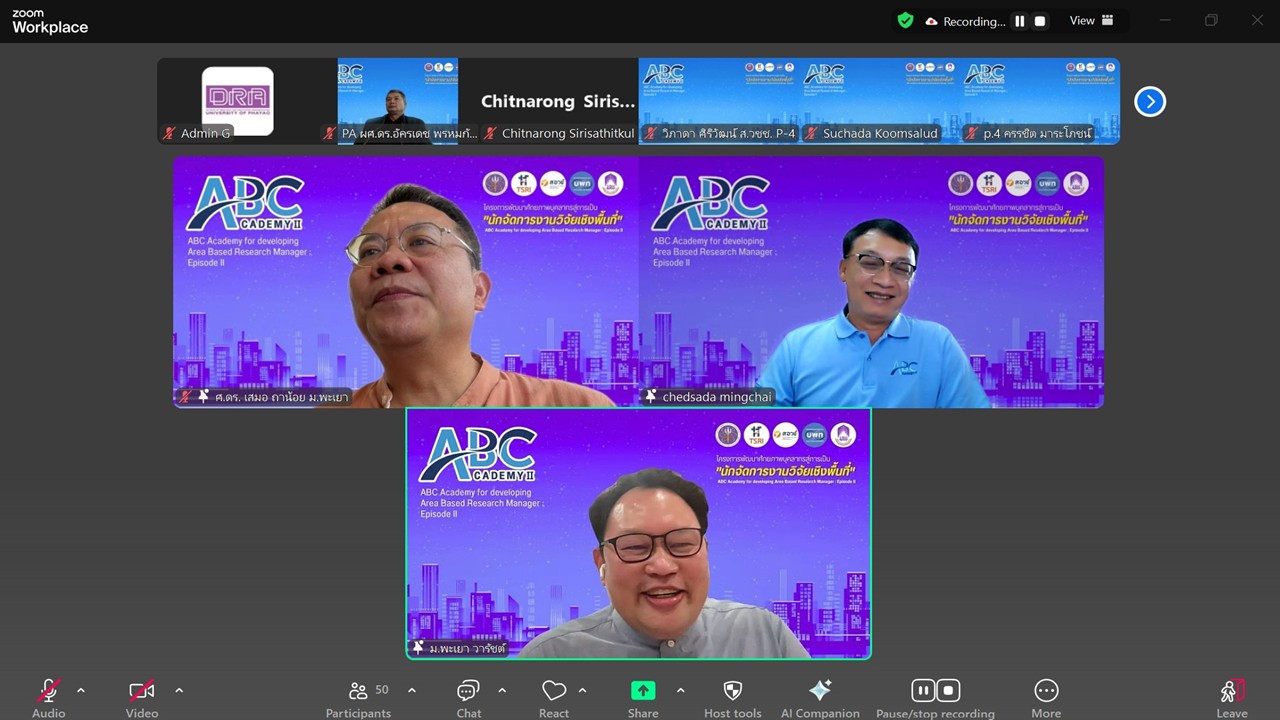Click the name label chedsada mingchai

point(717,397)
